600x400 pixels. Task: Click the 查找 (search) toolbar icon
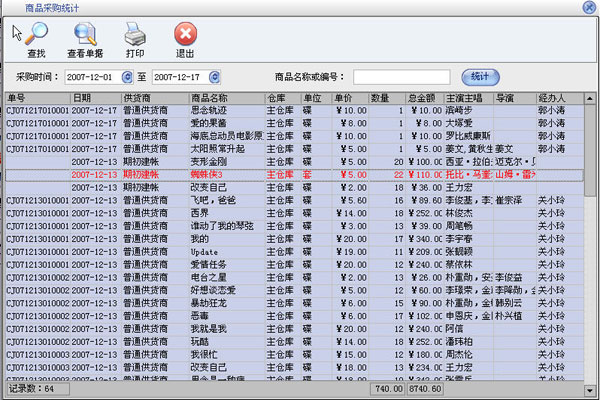coord(36,39)
